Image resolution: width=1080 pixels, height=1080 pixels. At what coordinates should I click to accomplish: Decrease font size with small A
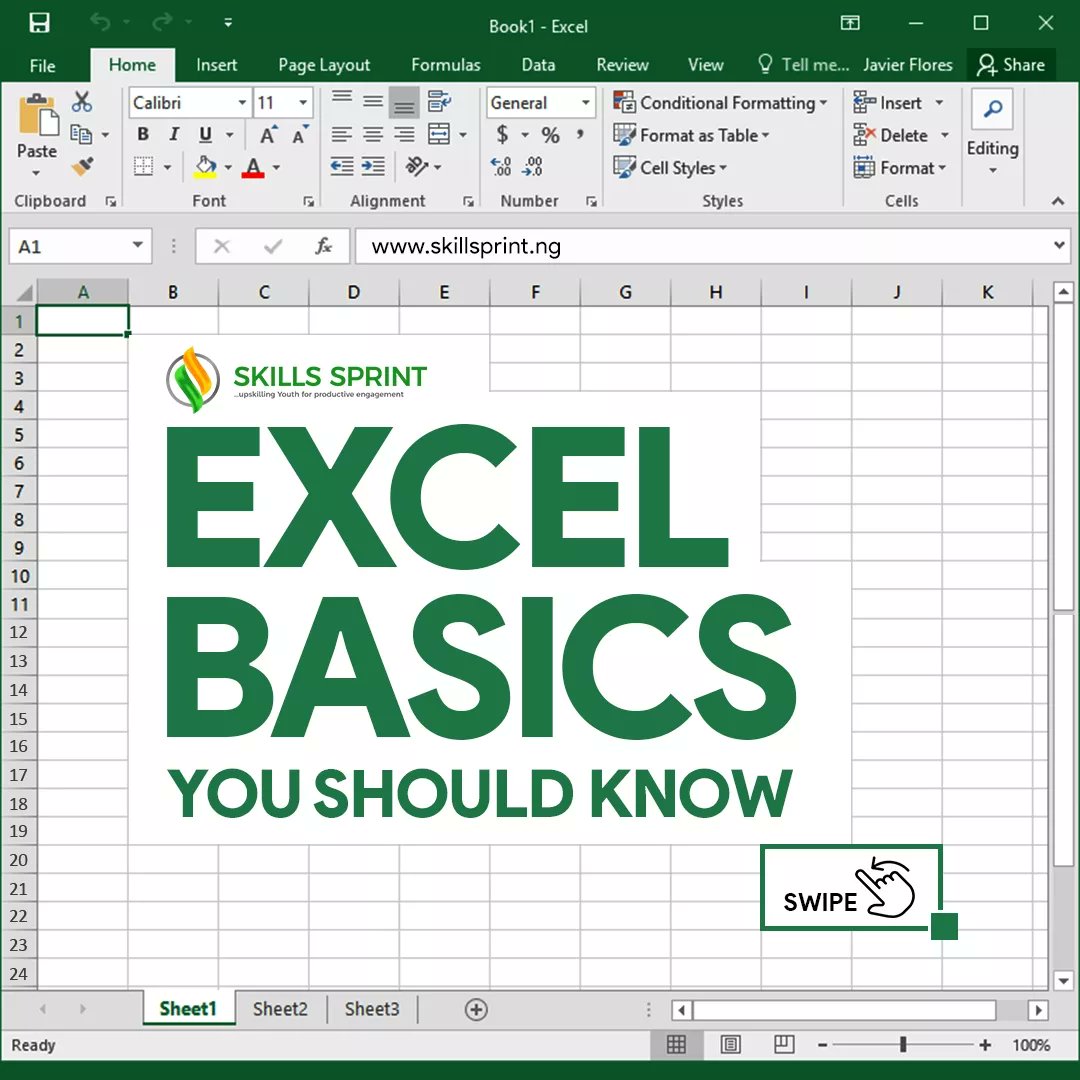click(300, 135)
